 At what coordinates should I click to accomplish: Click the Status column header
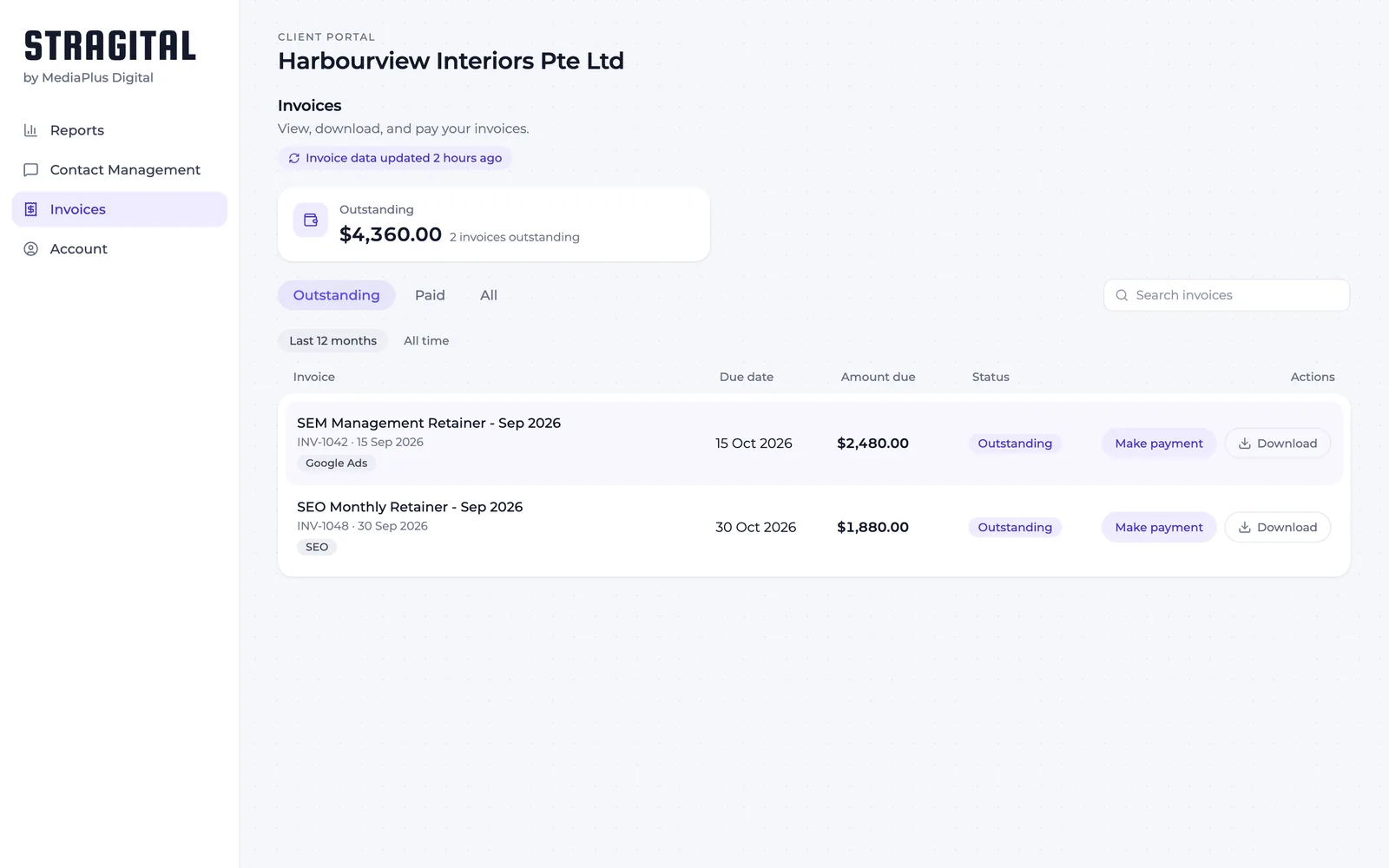click(x=991, y=378)
